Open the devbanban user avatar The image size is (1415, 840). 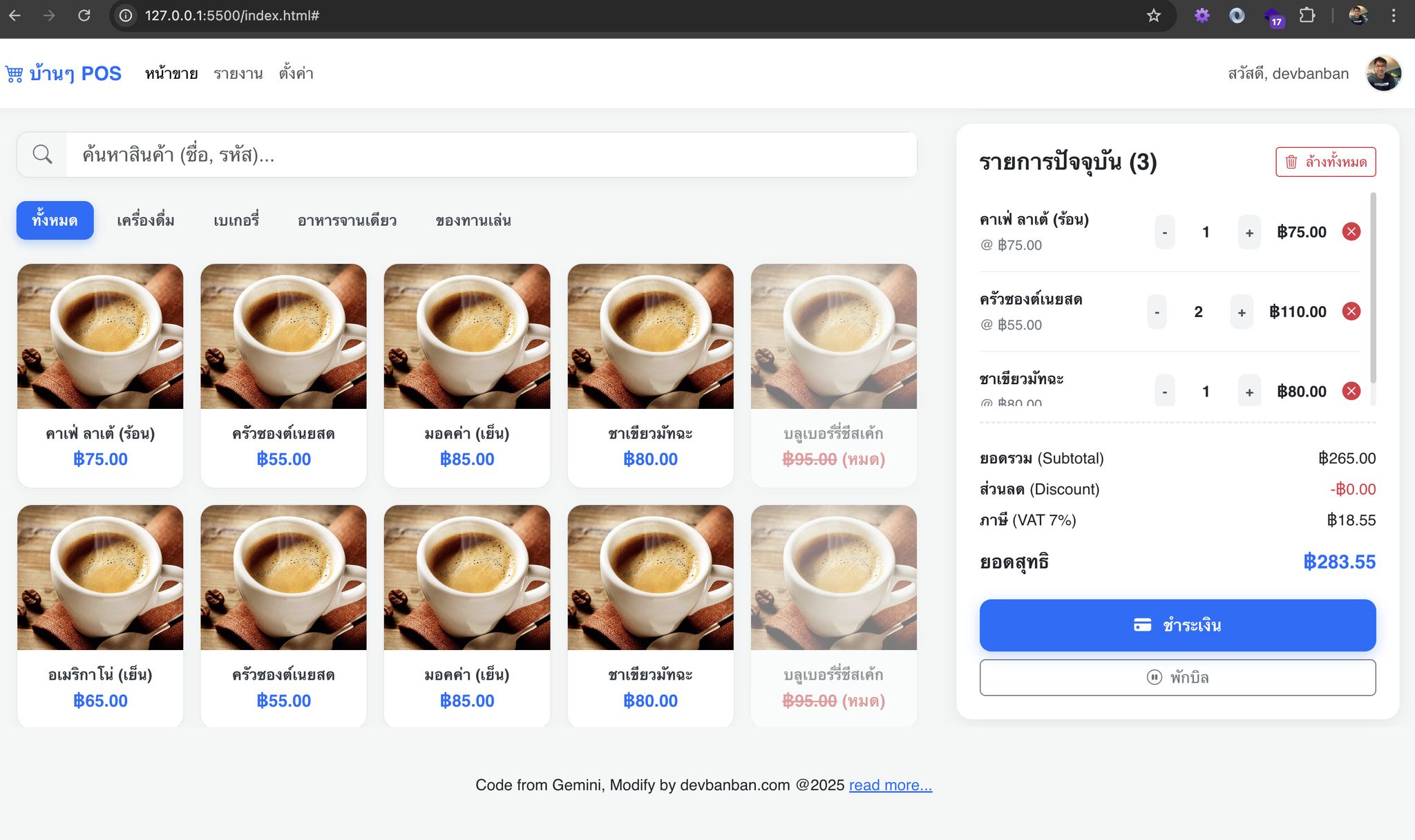point(1383,73)
